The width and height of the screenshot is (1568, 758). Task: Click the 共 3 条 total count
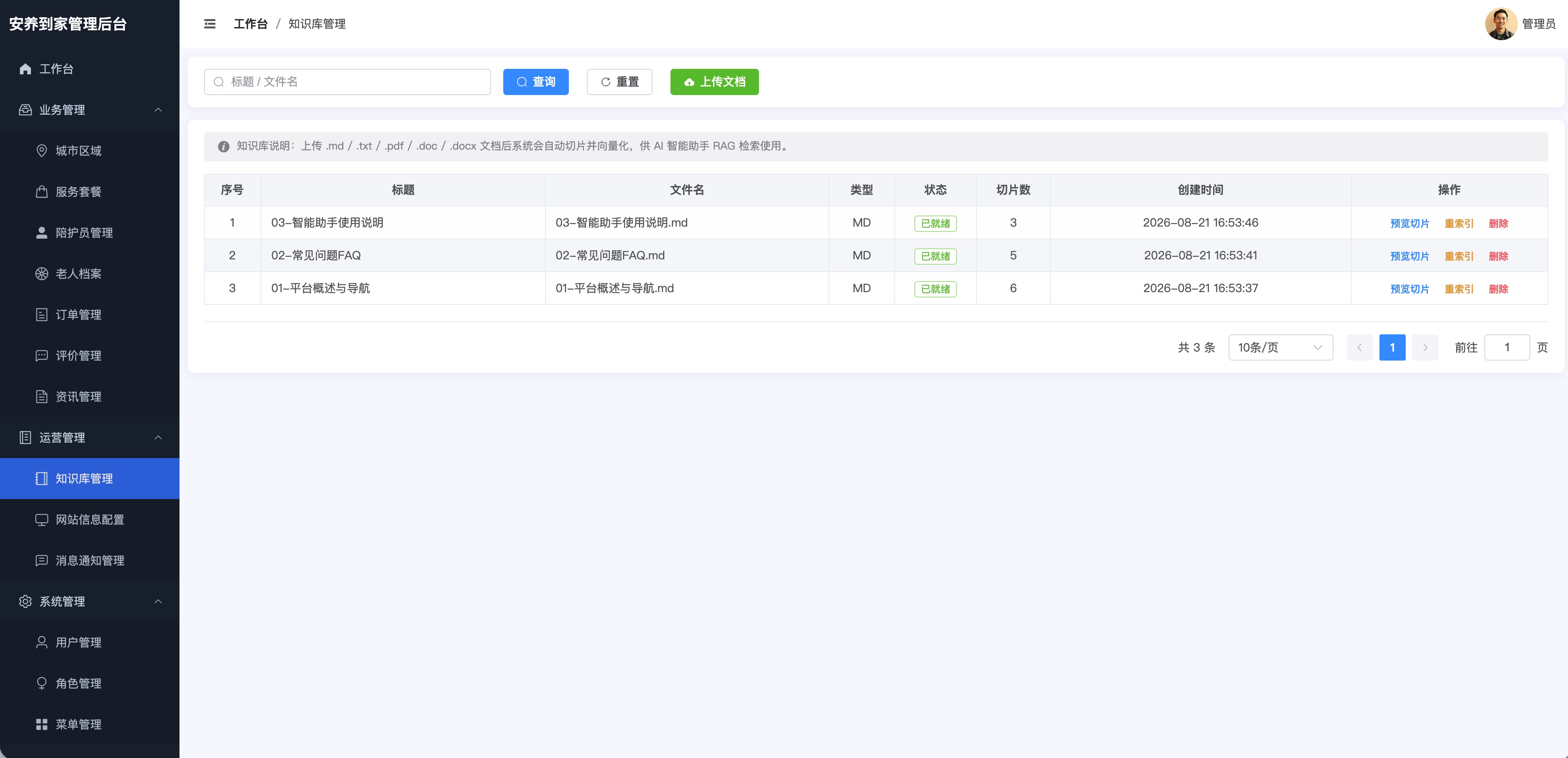click(1196, 347)
